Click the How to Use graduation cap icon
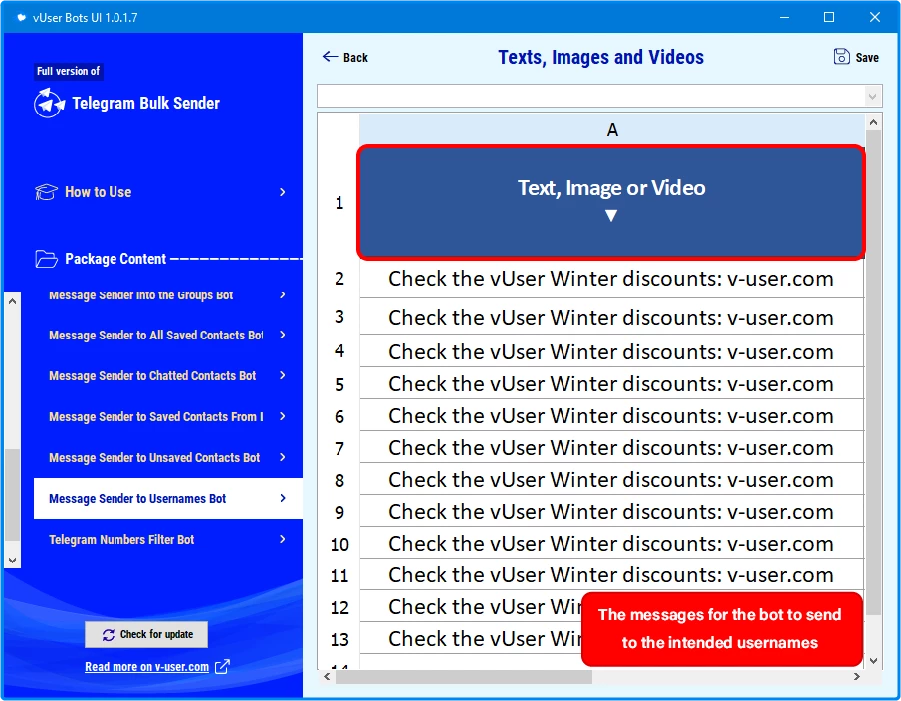 point(46,192)
